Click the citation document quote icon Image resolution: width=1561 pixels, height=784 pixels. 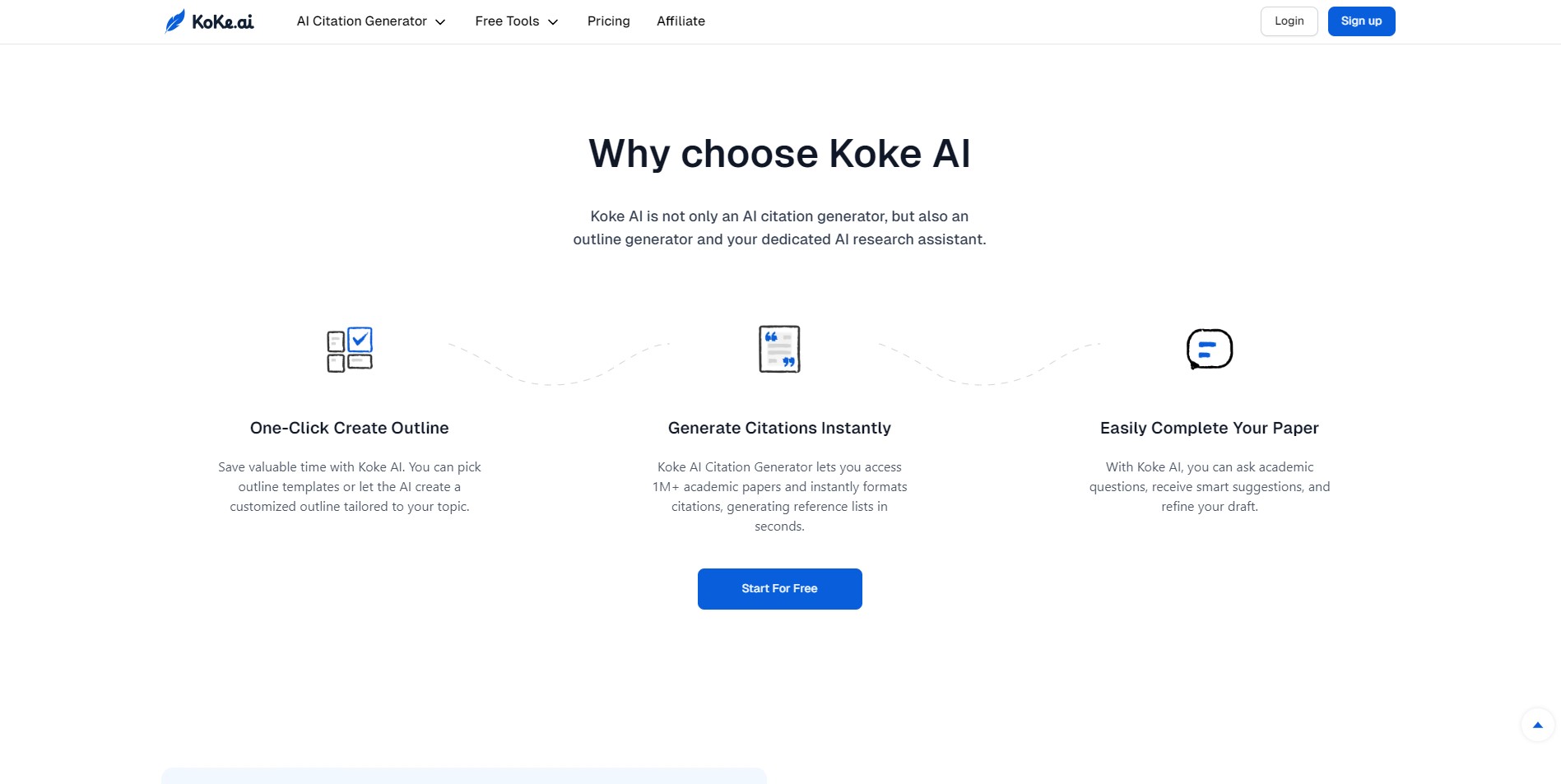tap(779, 349)
